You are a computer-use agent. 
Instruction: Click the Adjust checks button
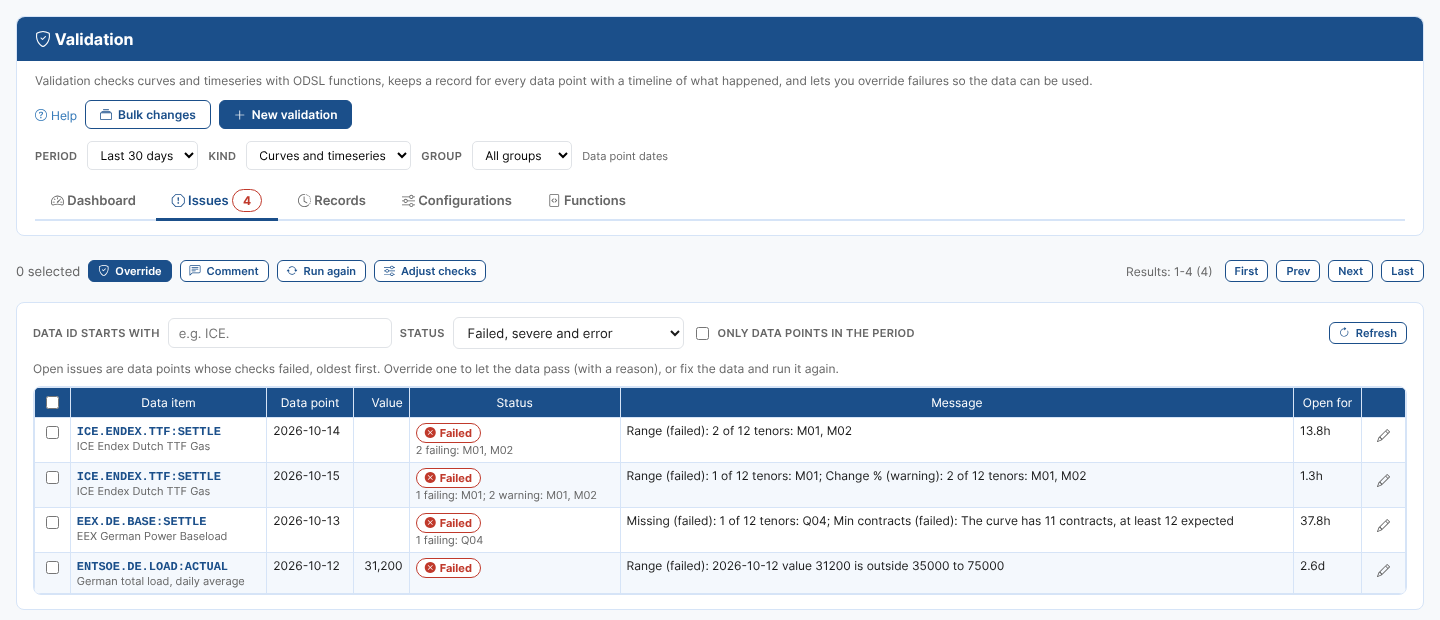[x=430, y=271]
